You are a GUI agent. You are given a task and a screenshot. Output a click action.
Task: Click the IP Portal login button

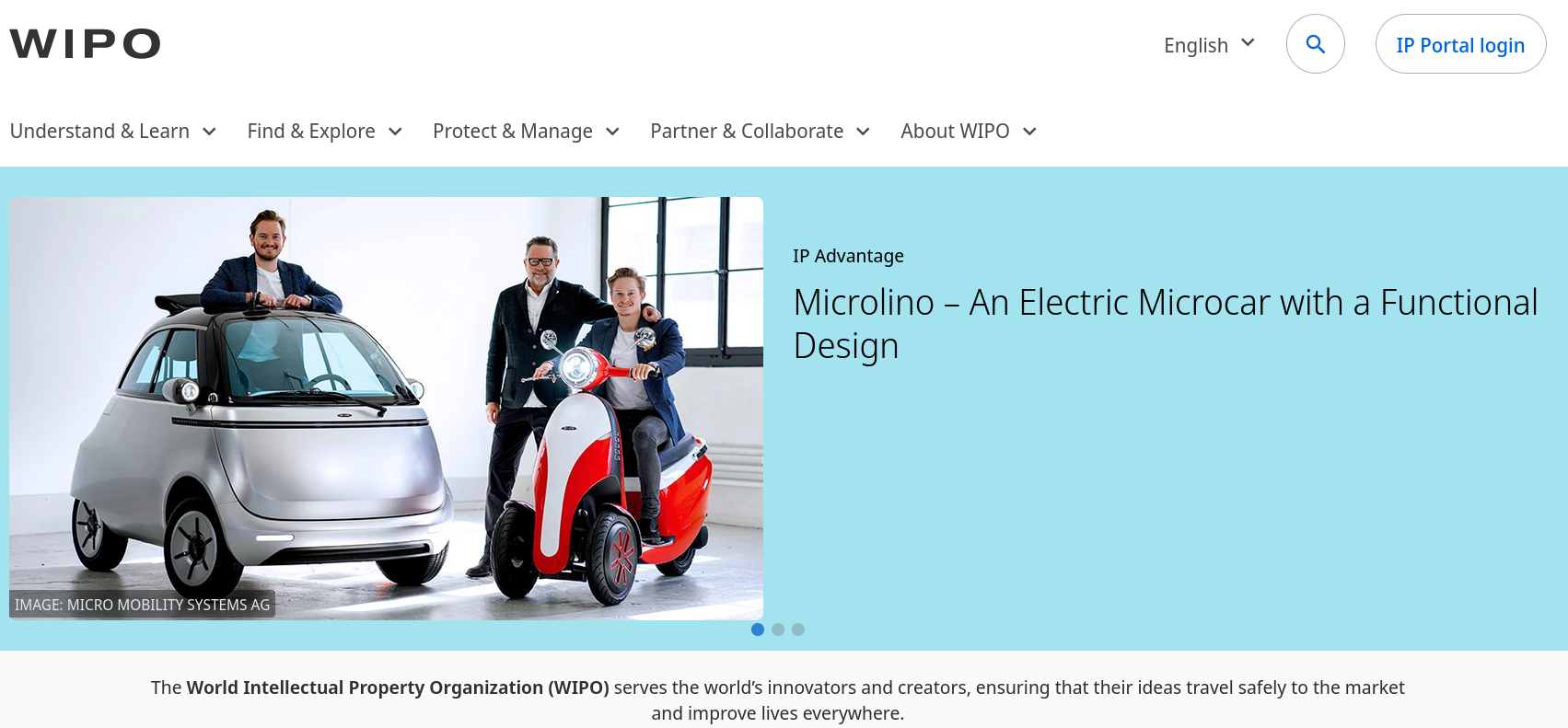pyautogui.click(x=1460, y=44)
